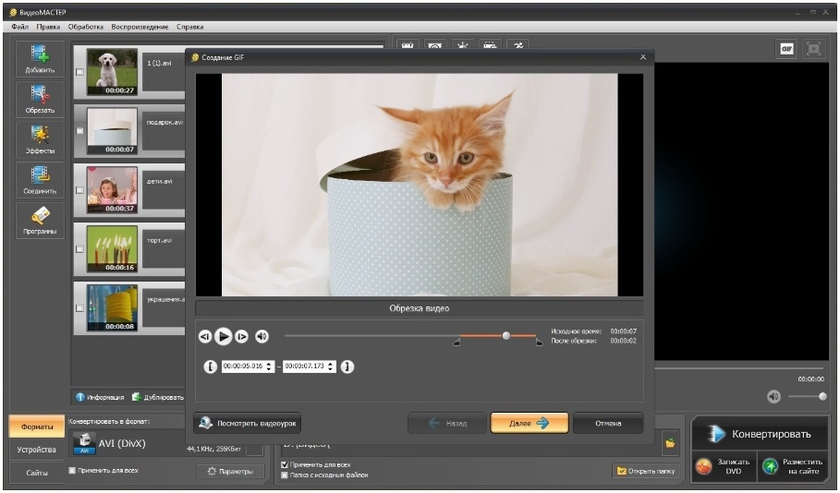Check the box next to подарок.avi

80,131
